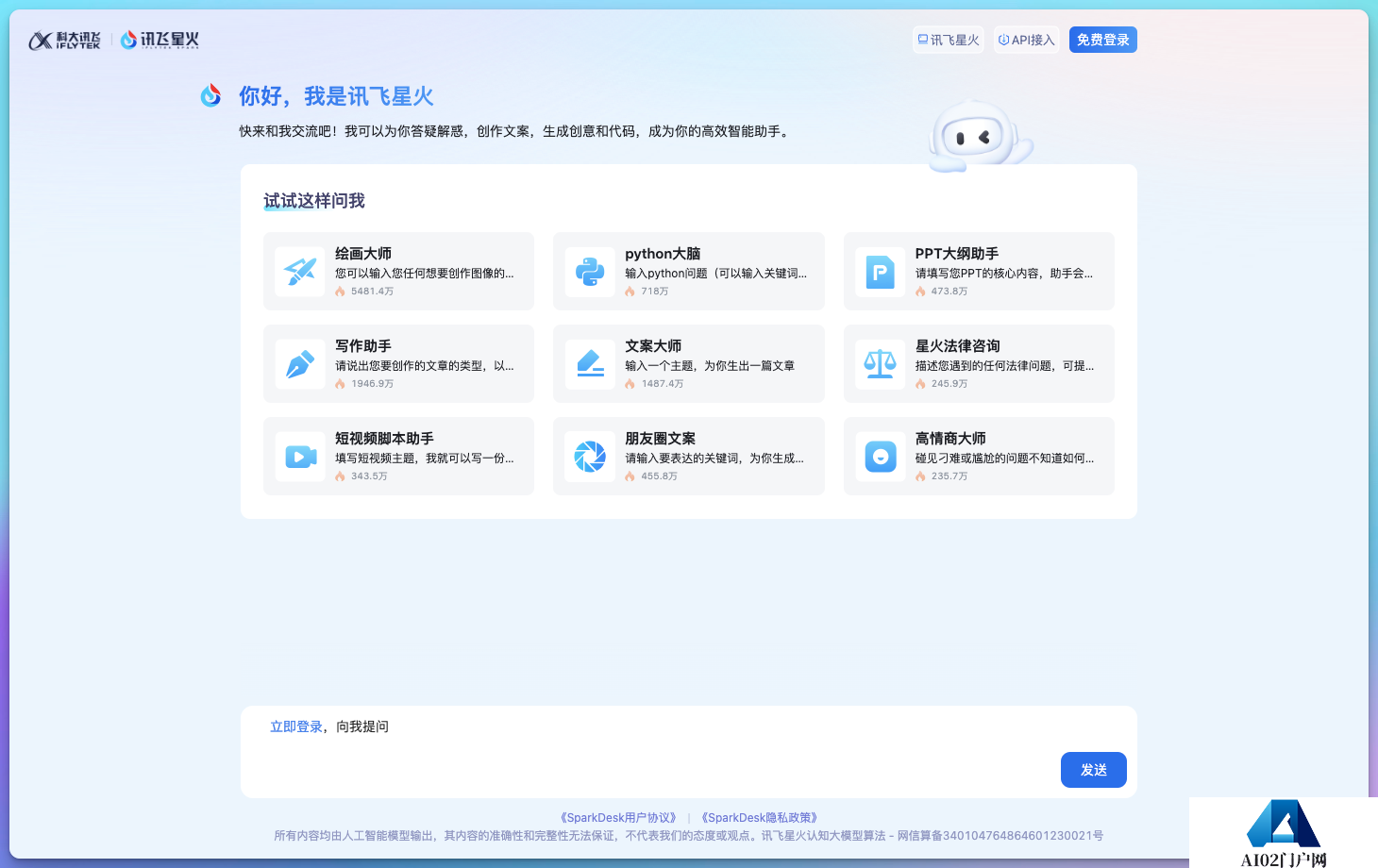Click the 235.7万 usage count

pos(949,476)
